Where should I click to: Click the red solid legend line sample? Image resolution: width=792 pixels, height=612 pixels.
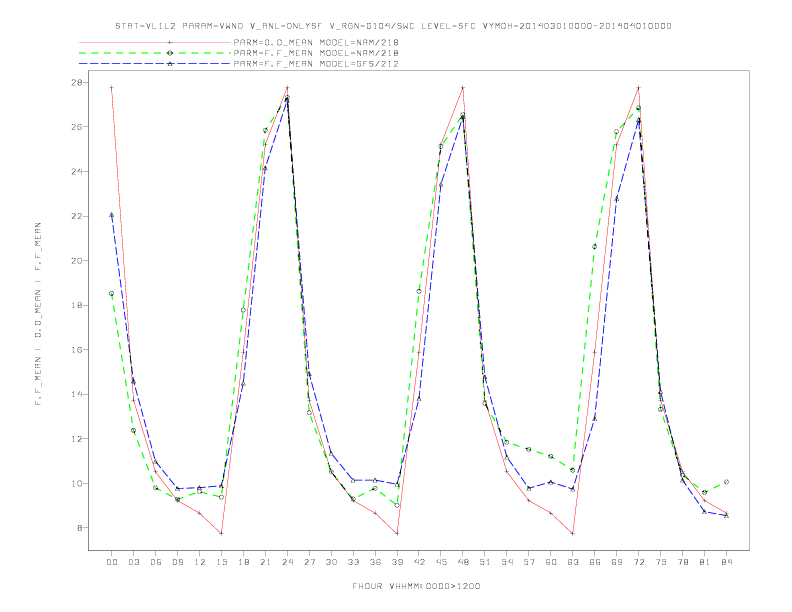click(x=155, y=42)
